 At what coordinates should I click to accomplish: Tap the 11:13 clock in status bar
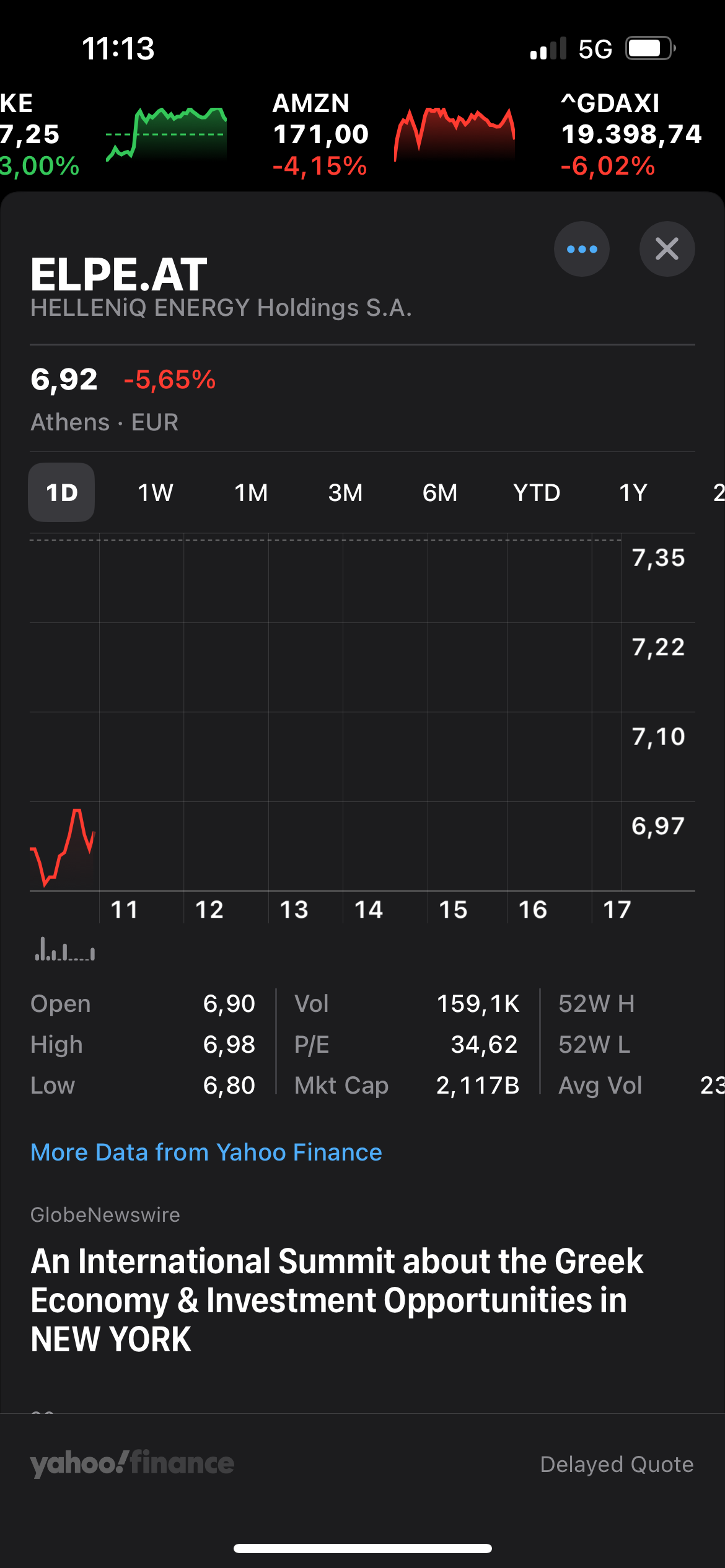coord(118,48)
